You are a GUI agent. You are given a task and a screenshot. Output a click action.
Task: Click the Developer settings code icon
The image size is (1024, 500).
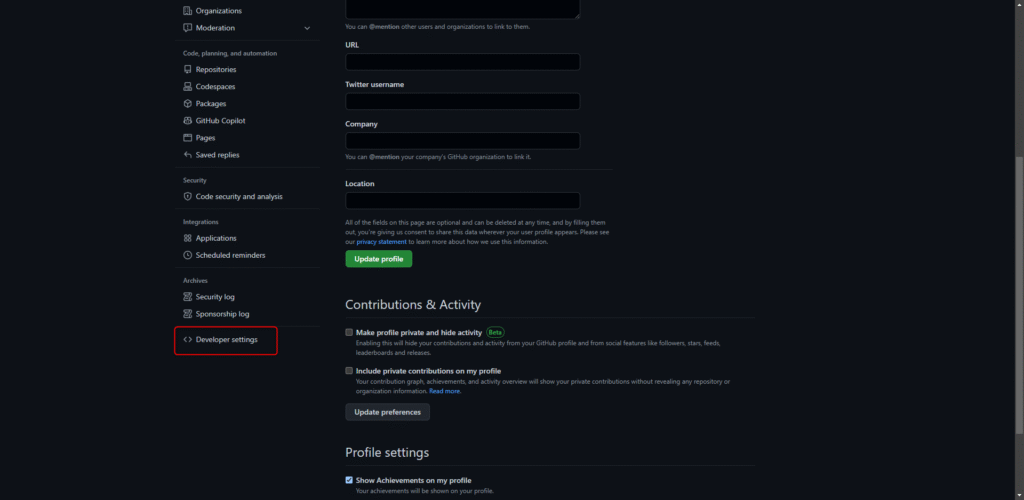(187, 340)
